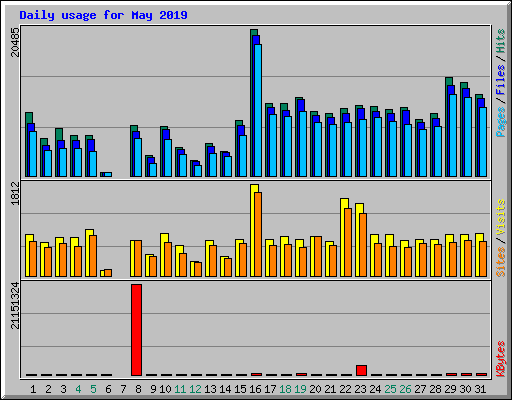This screenshot has width=512, height=400.
Task: Click day label 5 on the x-axis
Action: pos(93,389)
